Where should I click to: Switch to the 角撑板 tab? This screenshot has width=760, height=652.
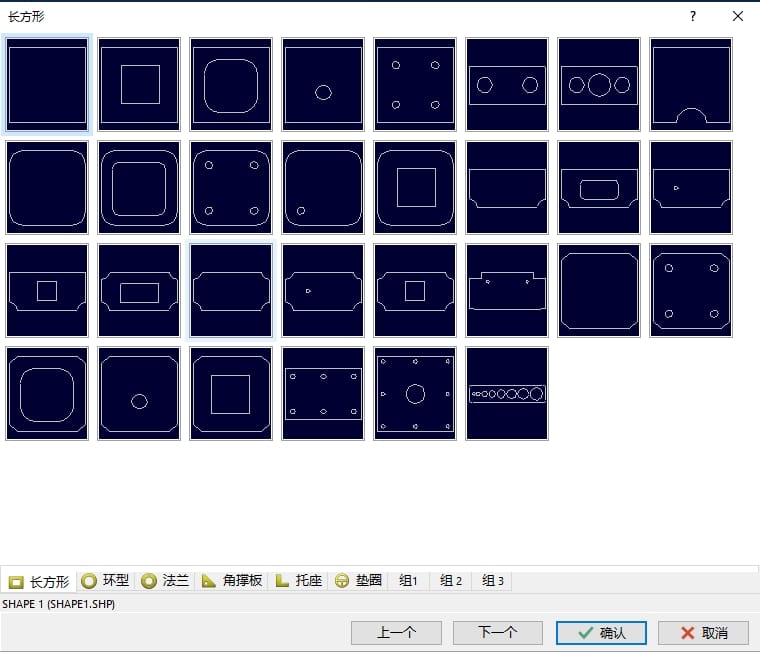232,581
